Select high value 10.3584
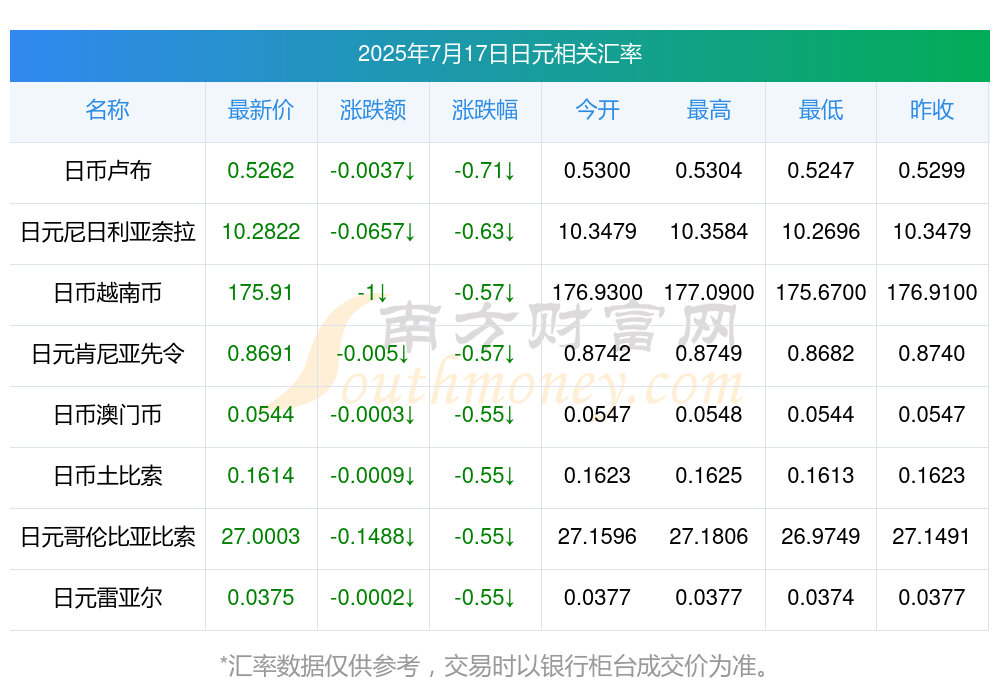This screenshot has width=1000, height=698. (709, 232)
